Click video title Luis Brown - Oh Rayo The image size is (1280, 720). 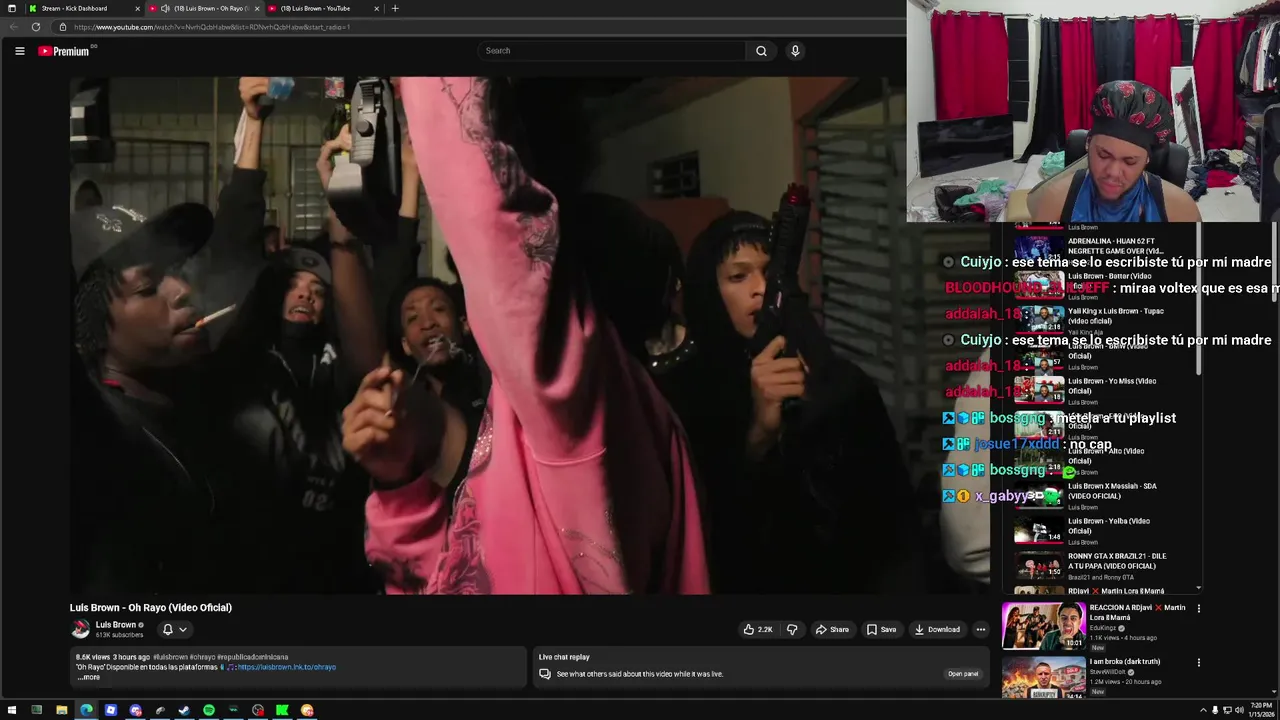click(151, 607)
